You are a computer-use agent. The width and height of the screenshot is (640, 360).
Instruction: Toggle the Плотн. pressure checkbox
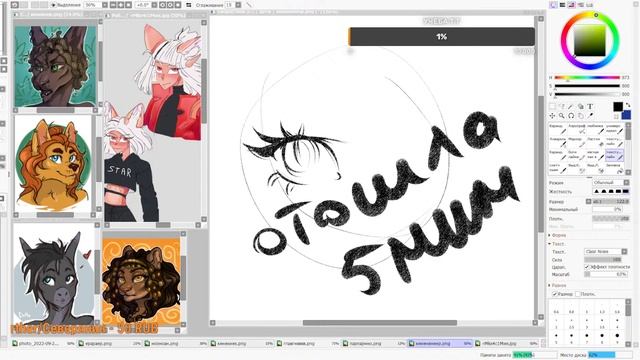pyautogui.click(x=578, y=294)
